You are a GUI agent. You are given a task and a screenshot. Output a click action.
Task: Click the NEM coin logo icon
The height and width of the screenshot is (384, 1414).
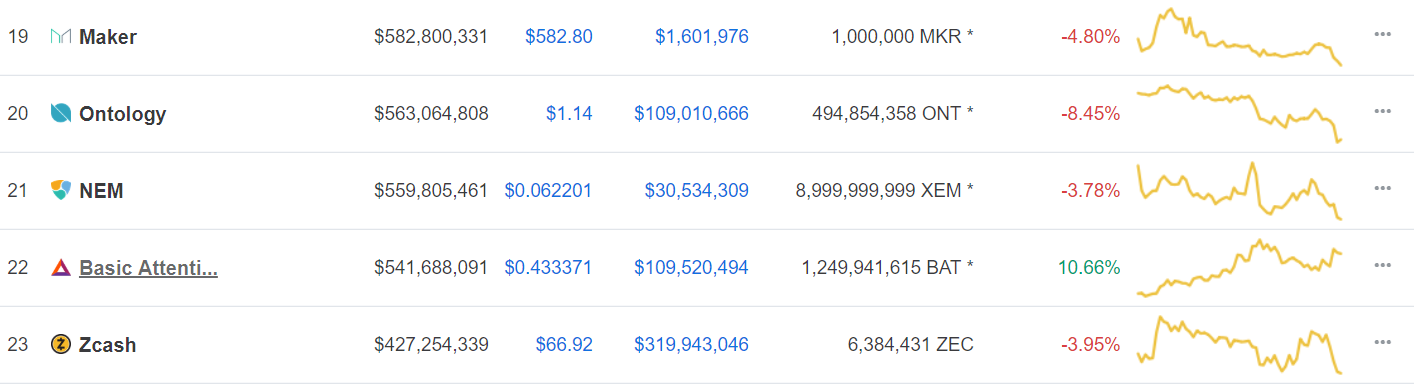[x=61, y=190]
